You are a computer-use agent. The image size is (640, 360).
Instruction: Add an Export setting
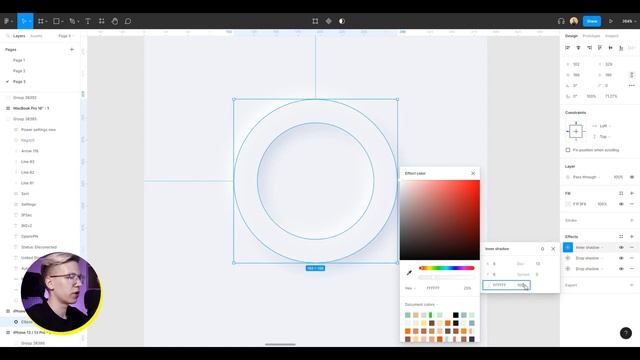pyautogui.click(x=632, y=285)
